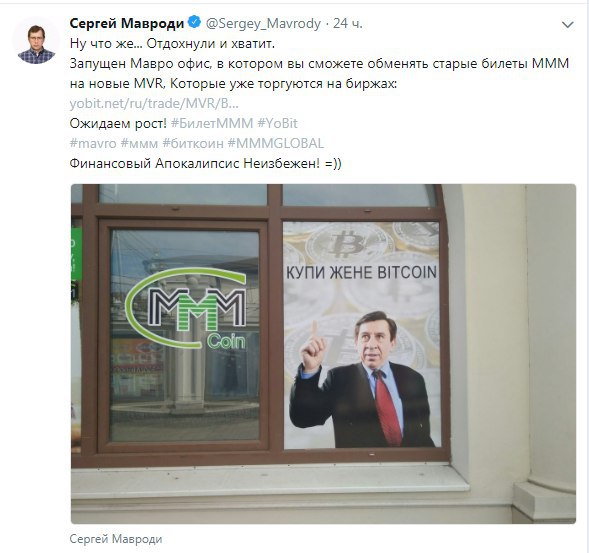Screen dimensions: 589x553
Task: Select the #БилетМММ hashtag
Action: 212,123
